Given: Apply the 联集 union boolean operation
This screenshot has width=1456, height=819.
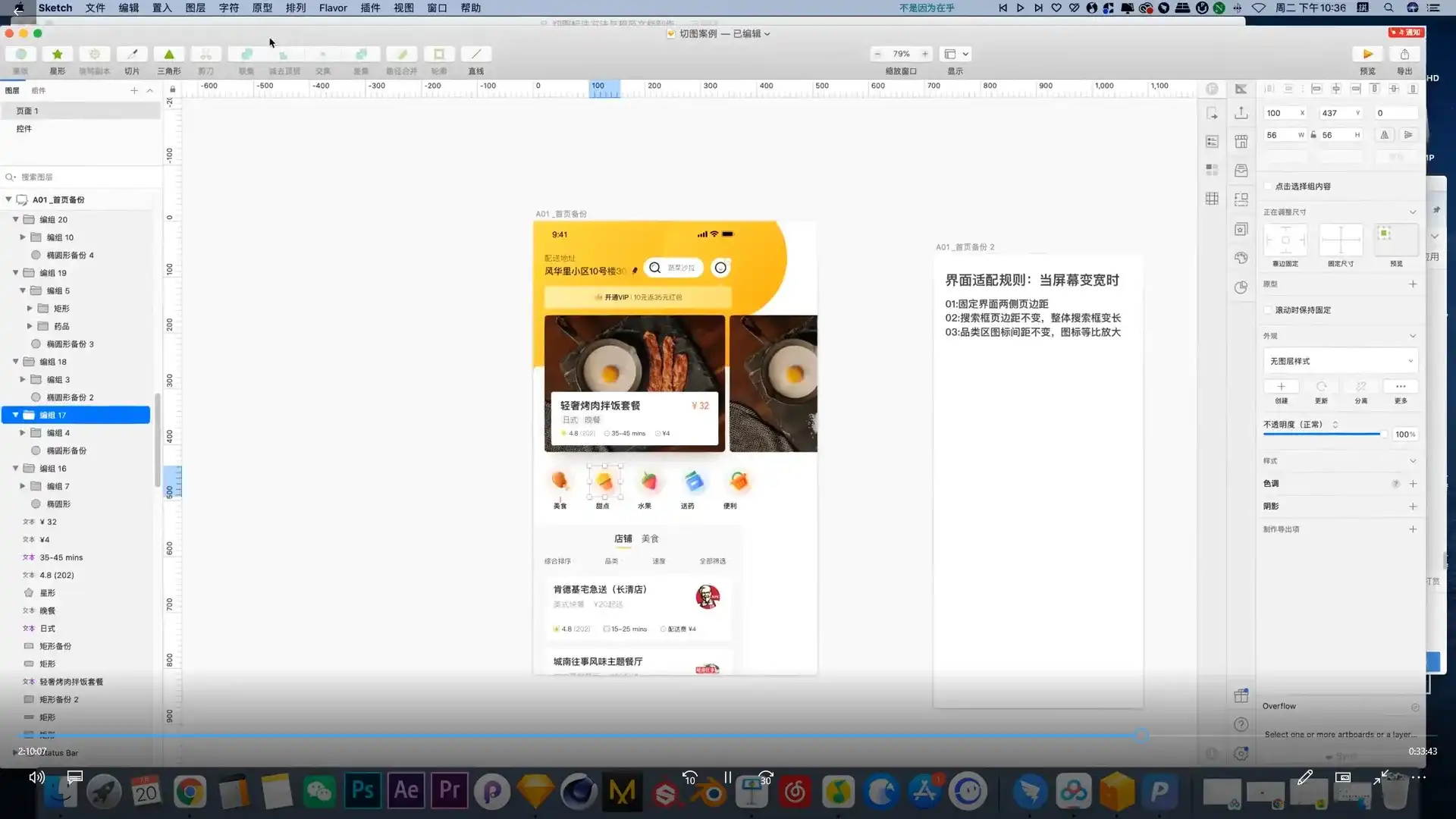Looking at the screenshot, I should 246,54.
